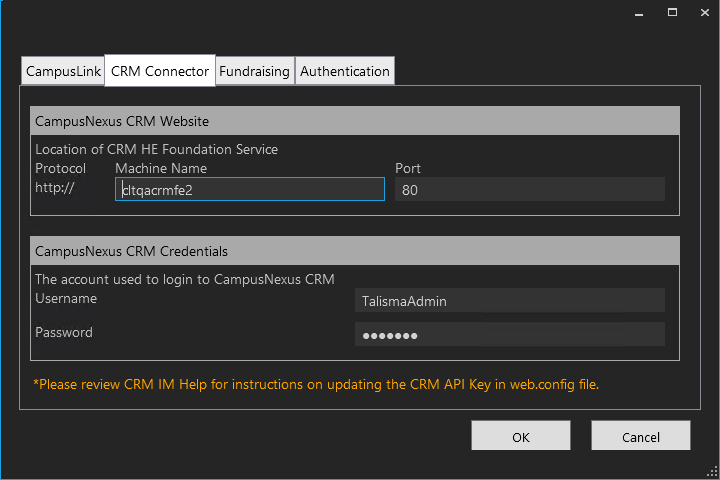720x480 pixels.
Task: Click the orange CRM API Key notice
Action: point(316,384)
